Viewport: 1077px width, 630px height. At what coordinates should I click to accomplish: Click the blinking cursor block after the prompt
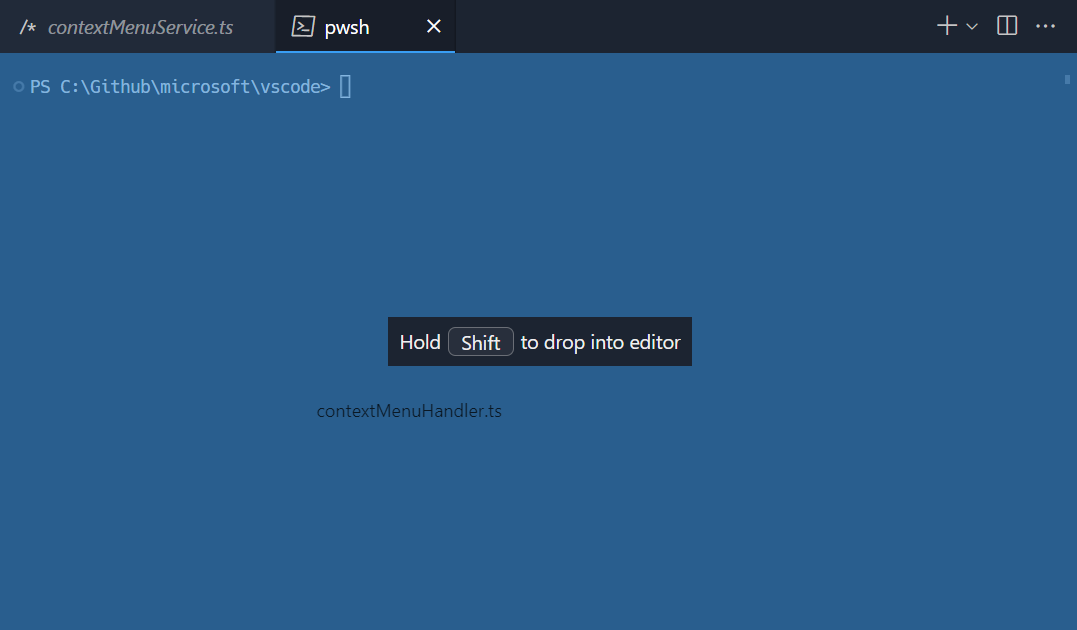click(344, 87)
